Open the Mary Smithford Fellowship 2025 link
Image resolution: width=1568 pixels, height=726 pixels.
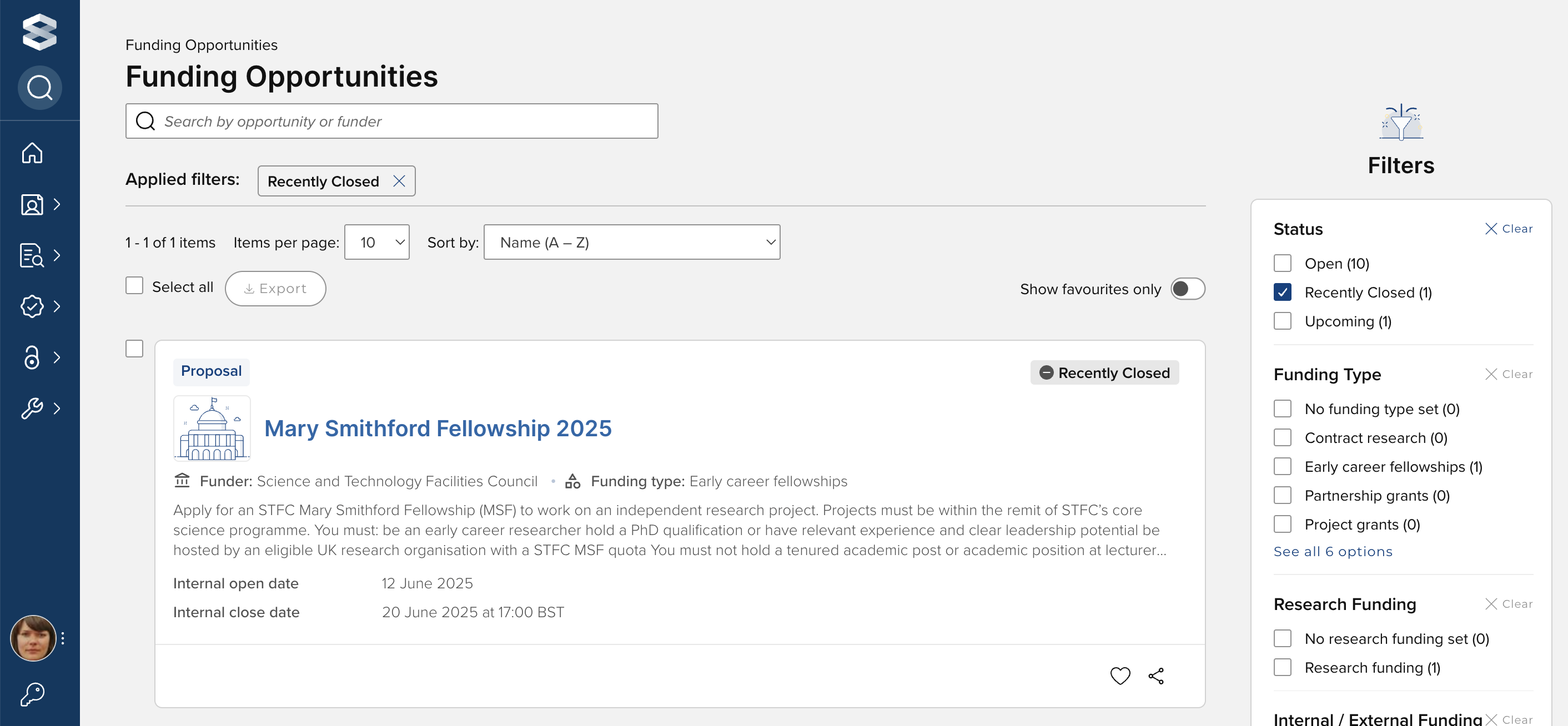coord(438,428)
